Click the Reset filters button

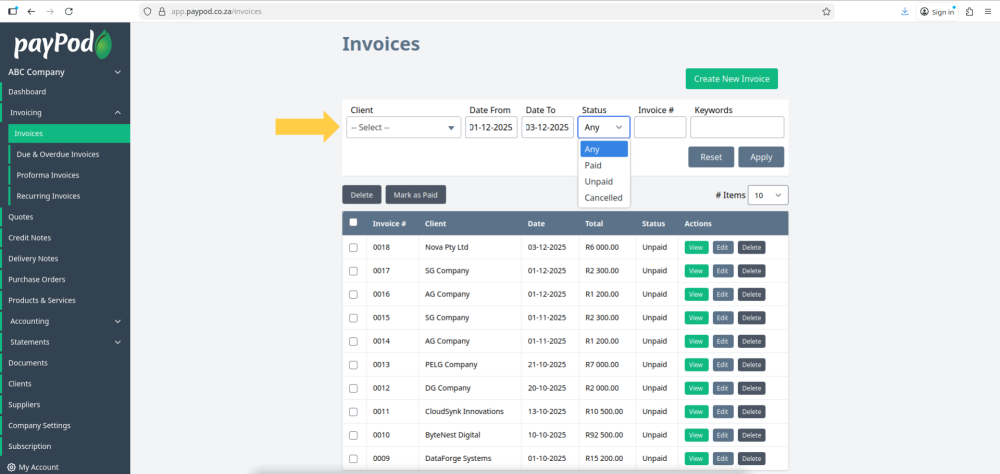click(711, 157)
